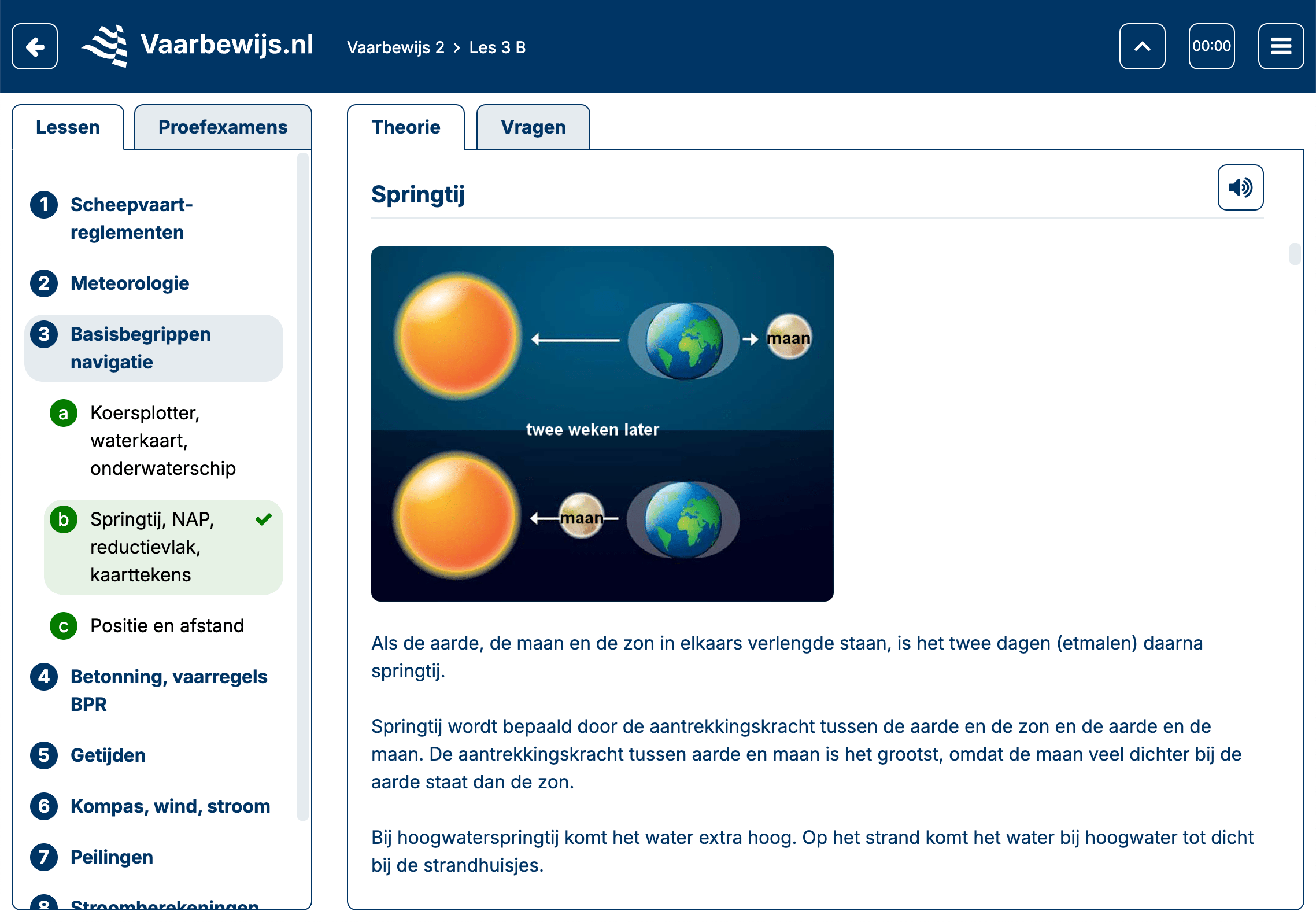
Task: Expand the Getijden lesson section
Action: (x=108, y=755)
